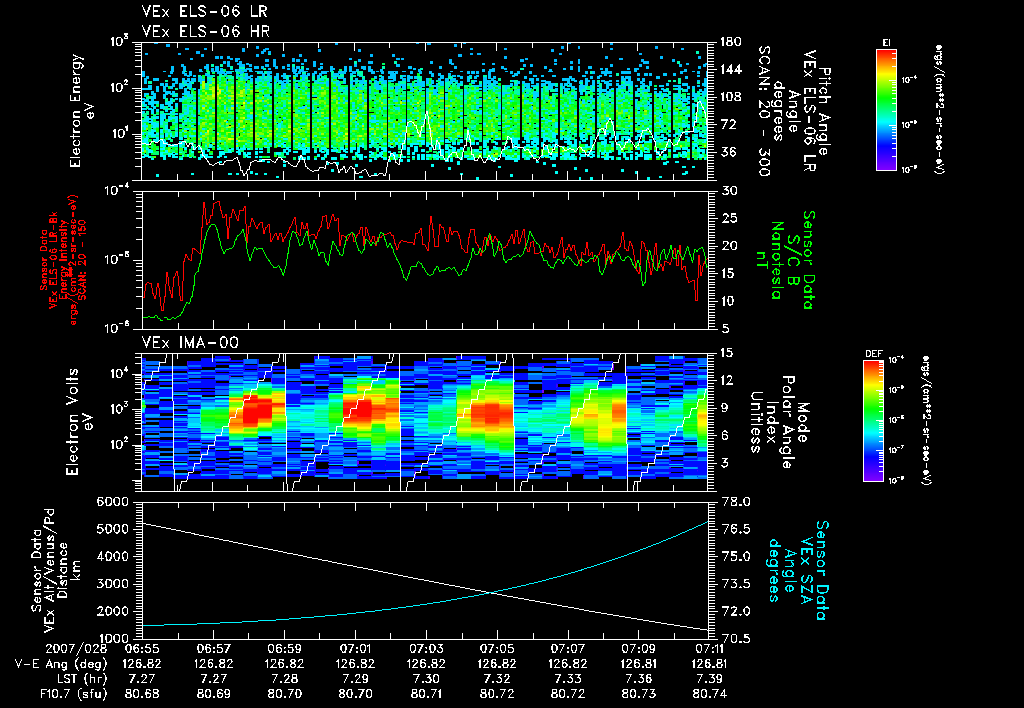Image resolution: width=1024 pixels, height=708 pixels.
Task: Click the 78.0 SZA axis tick label
Action: click(735, 502)
